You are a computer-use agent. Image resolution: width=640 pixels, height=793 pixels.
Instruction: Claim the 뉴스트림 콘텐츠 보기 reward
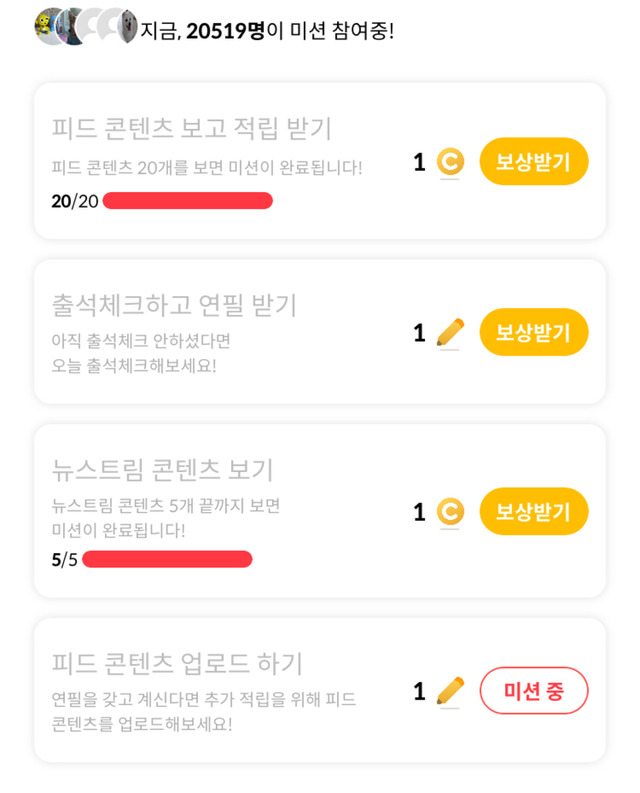point(533,512)
